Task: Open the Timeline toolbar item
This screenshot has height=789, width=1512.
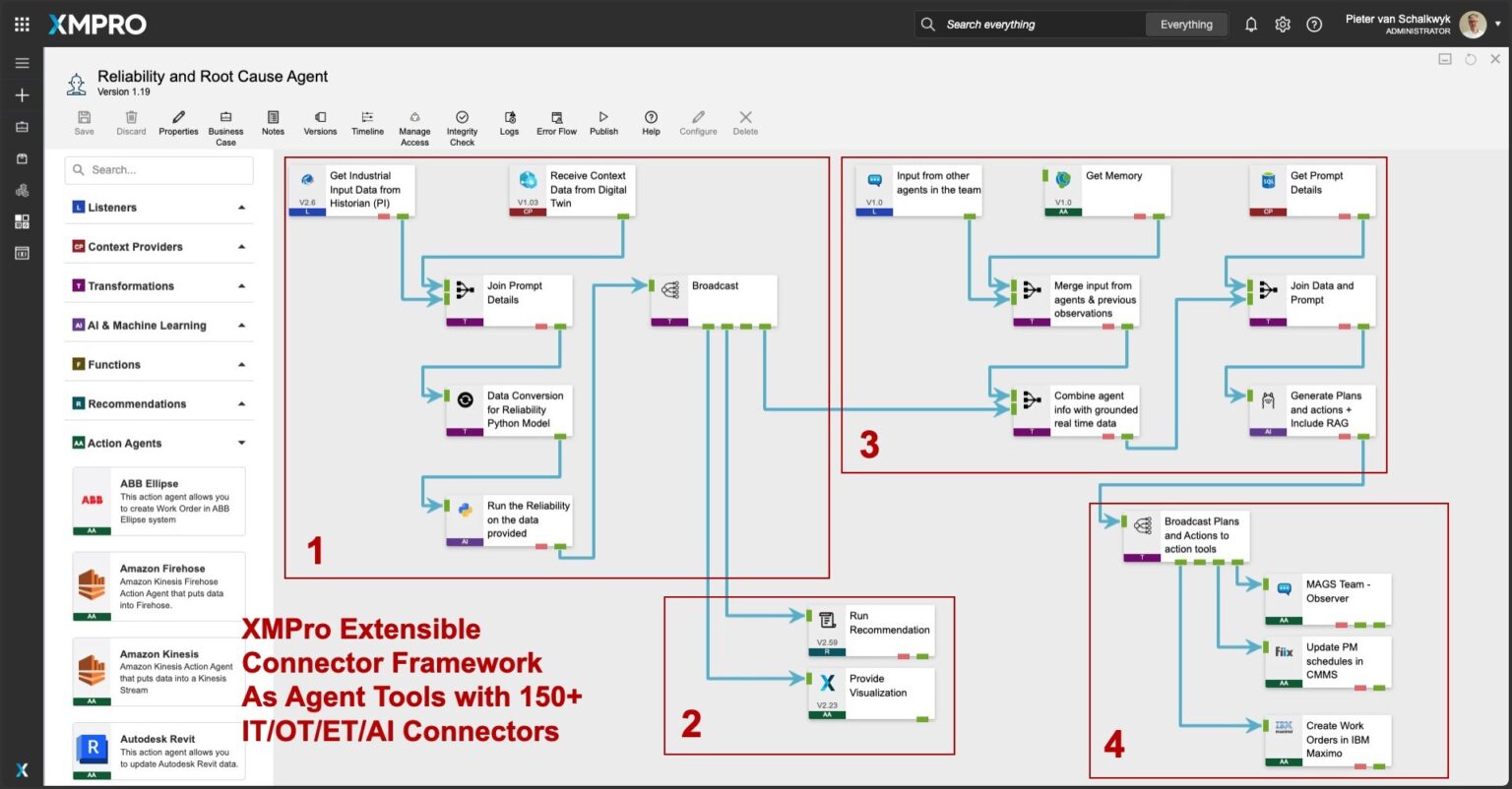Action: tap(367, 122)
